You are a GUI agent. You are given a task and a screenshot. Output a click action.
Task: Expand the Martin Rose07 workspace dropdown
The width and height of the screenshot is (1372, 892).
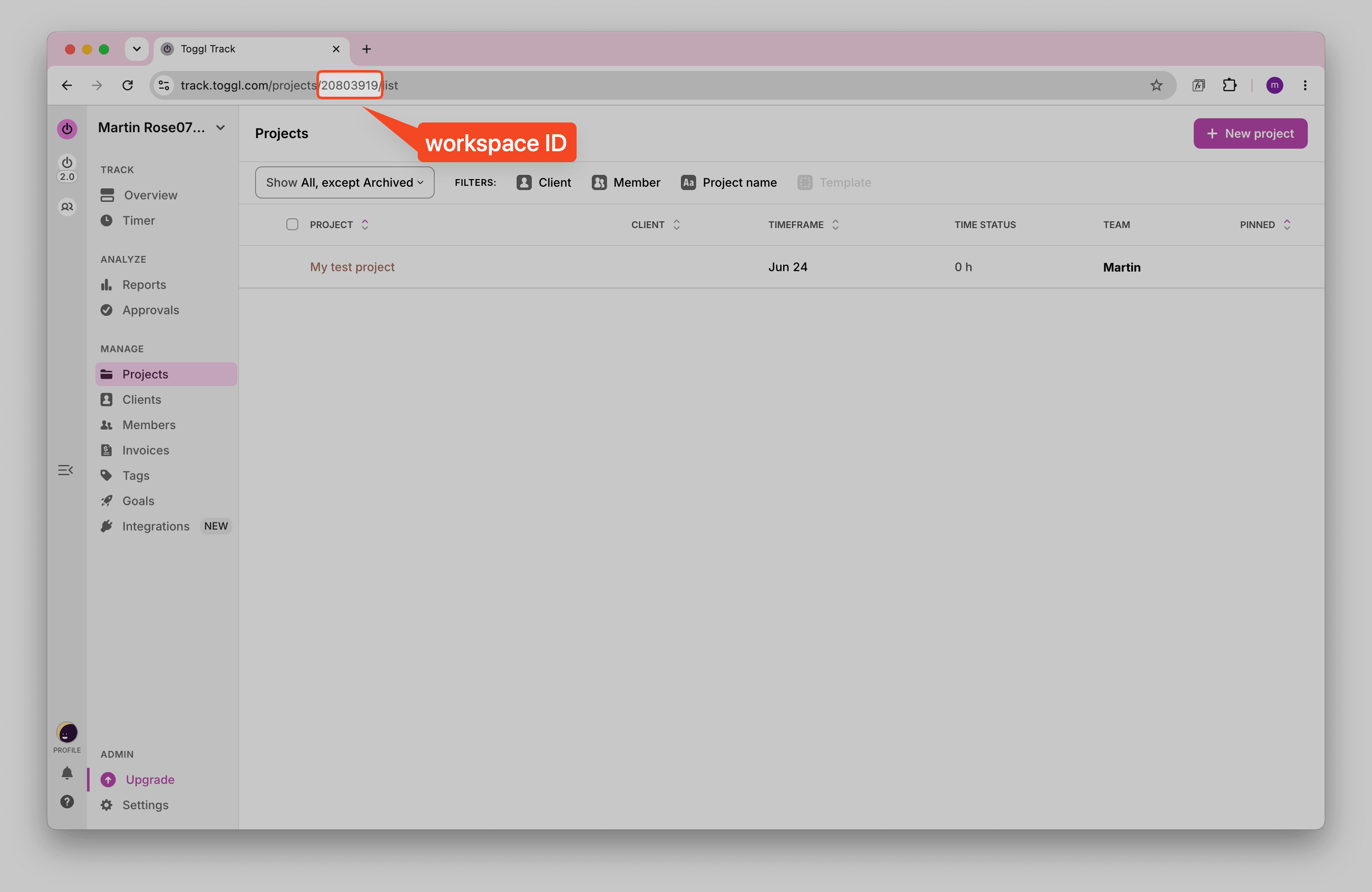click(161, 128)
